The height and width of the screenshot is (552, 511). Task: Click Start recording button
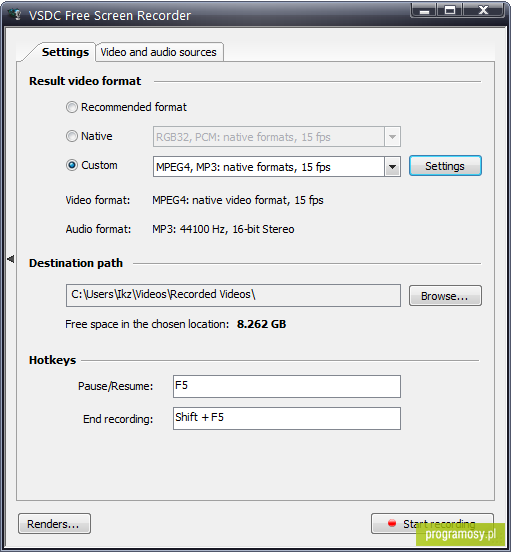point(432,523)
